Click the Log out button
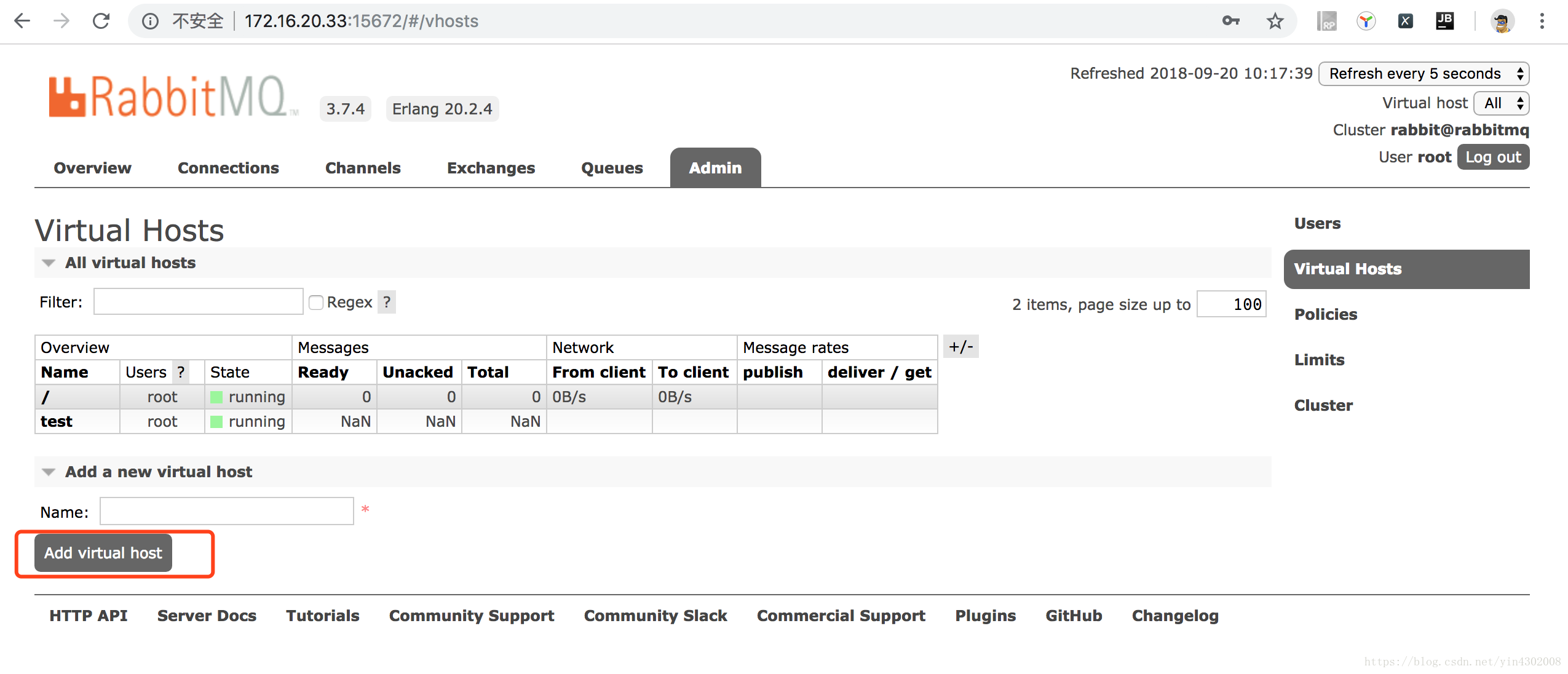 click(x=1493, y=157)
